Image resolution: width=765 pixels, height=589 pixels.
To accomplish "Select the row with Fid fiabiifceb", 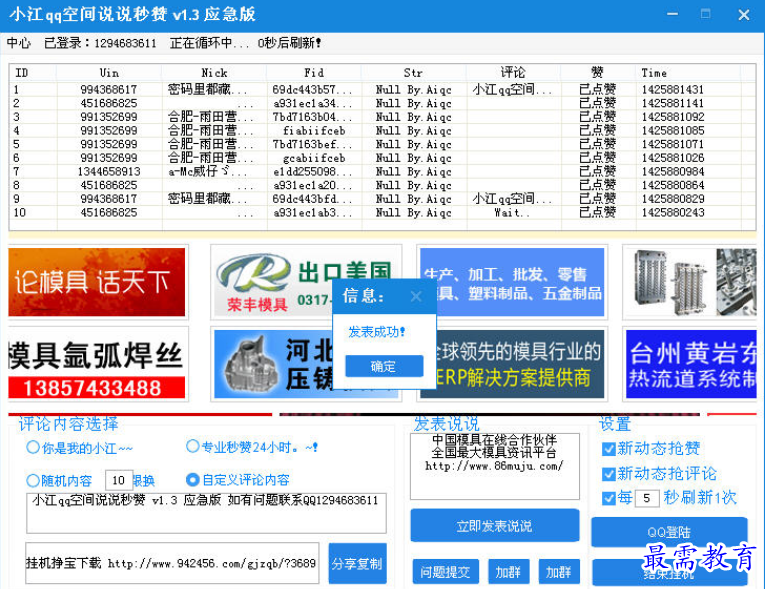I will [x=382, y=130].
